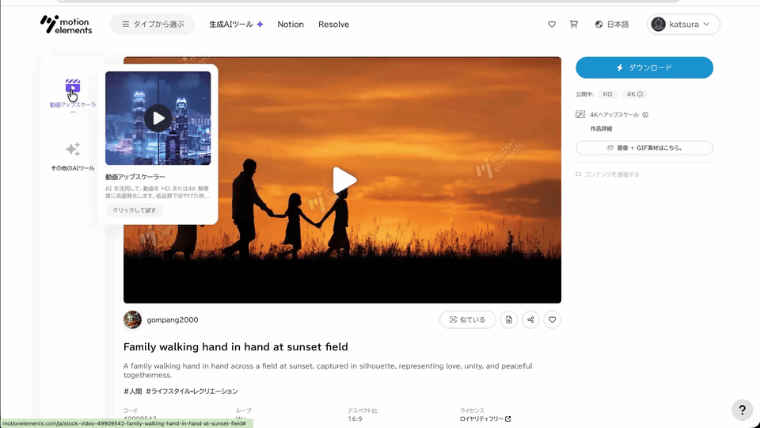The width and height of the screenshot is (760, 428).
Task: Click the document icon beside share
Action: pos(508,320)
